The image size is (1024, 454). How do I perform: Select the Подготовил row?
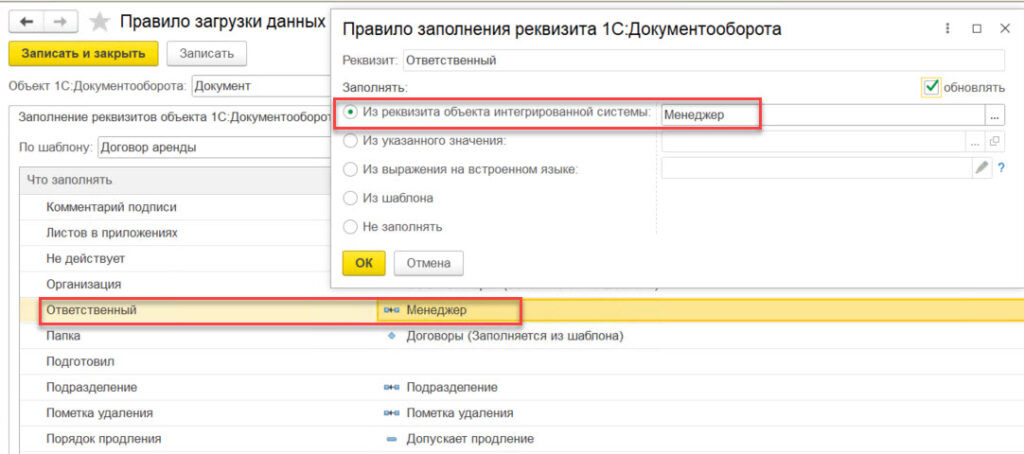pyautogui.click(x=522, y=361)
